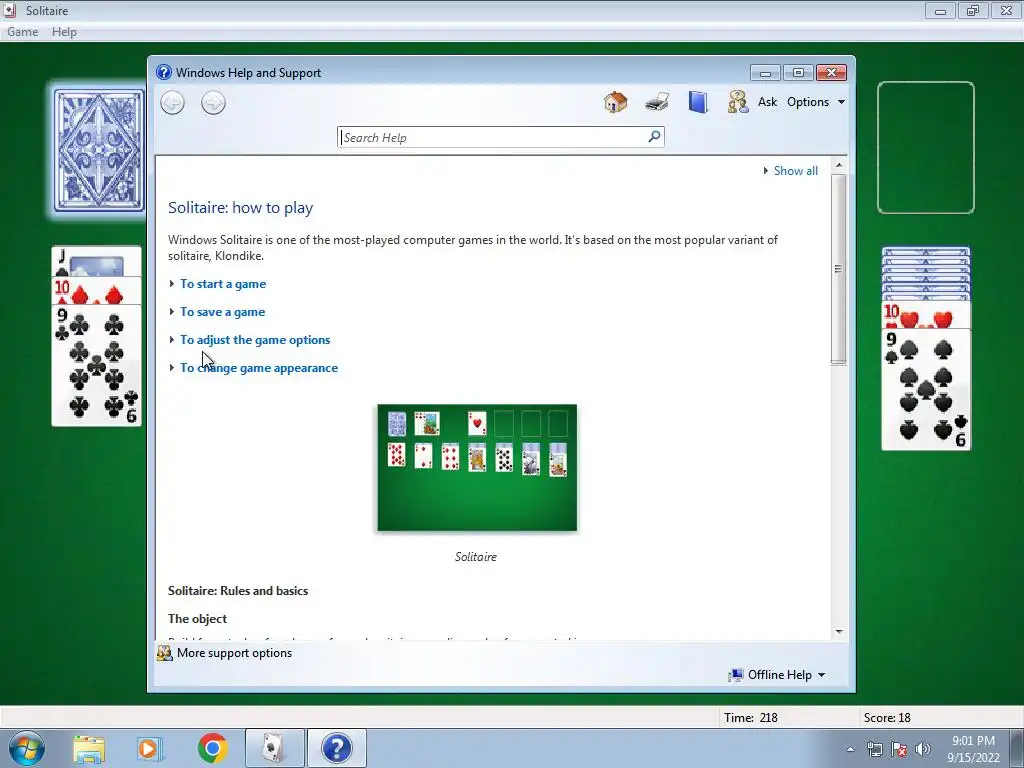Open Browse Help book icon

pyautogui.click(x=698, y=102)
